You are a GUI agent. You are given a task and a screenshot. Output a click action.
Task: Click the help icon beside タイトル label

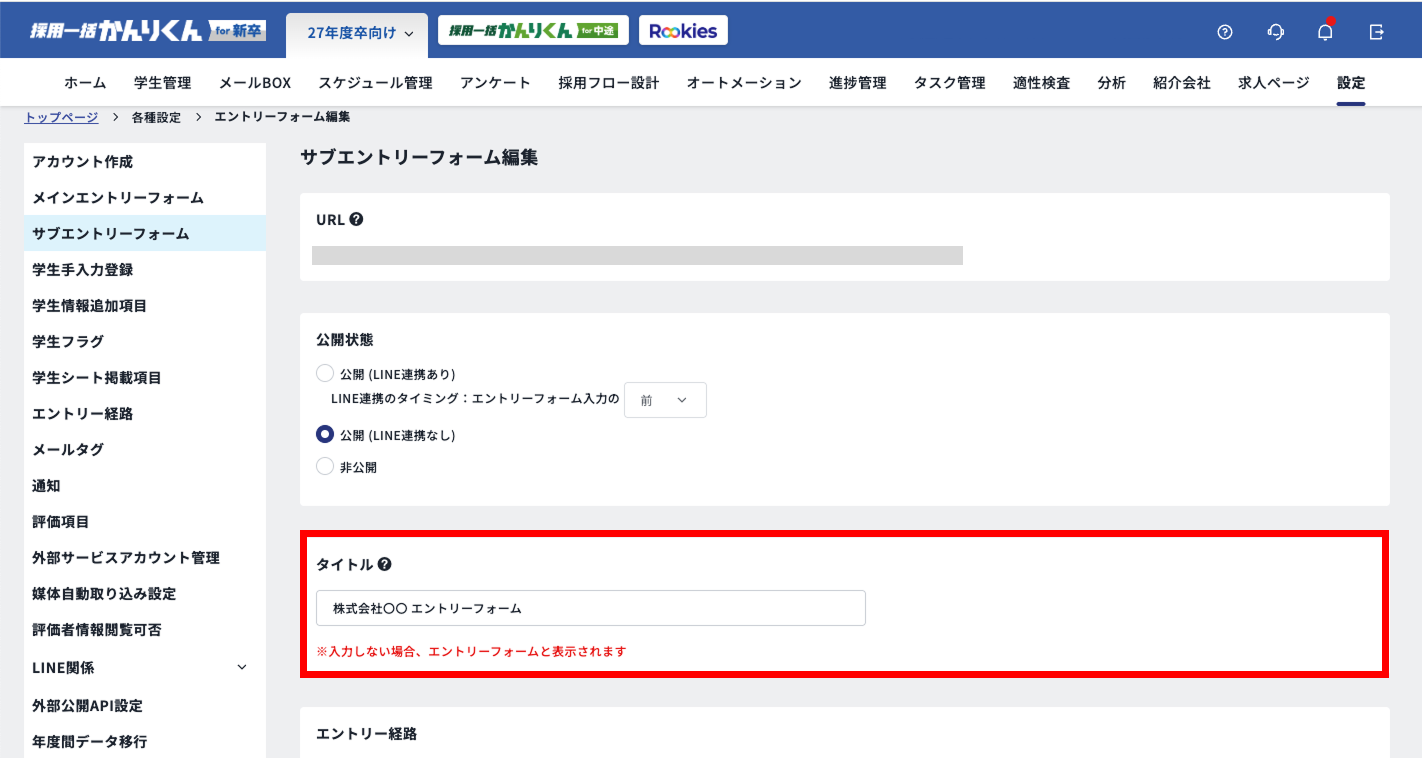coord(385,563)
